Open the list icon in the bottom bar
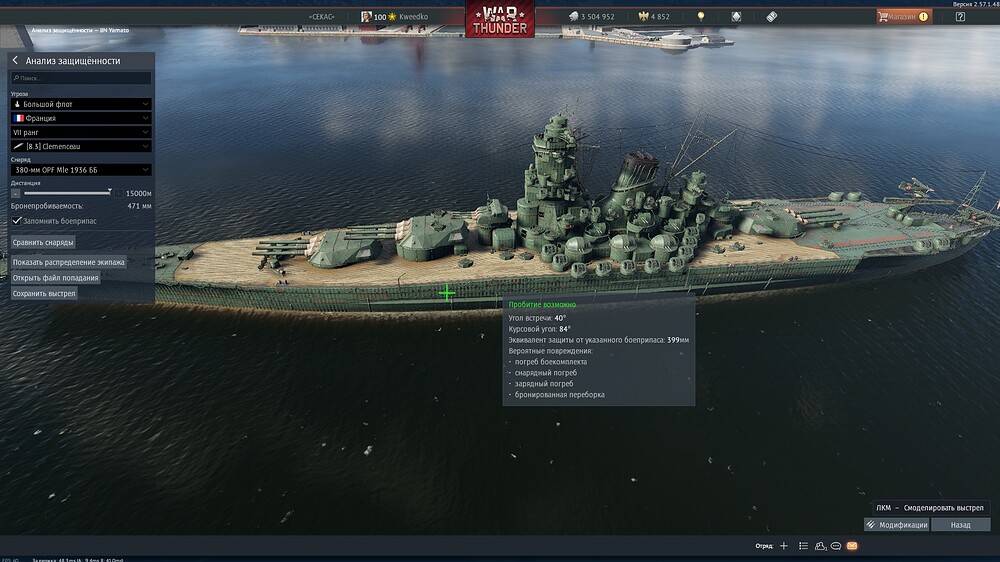1000x562 pixels. pos(804,546)
